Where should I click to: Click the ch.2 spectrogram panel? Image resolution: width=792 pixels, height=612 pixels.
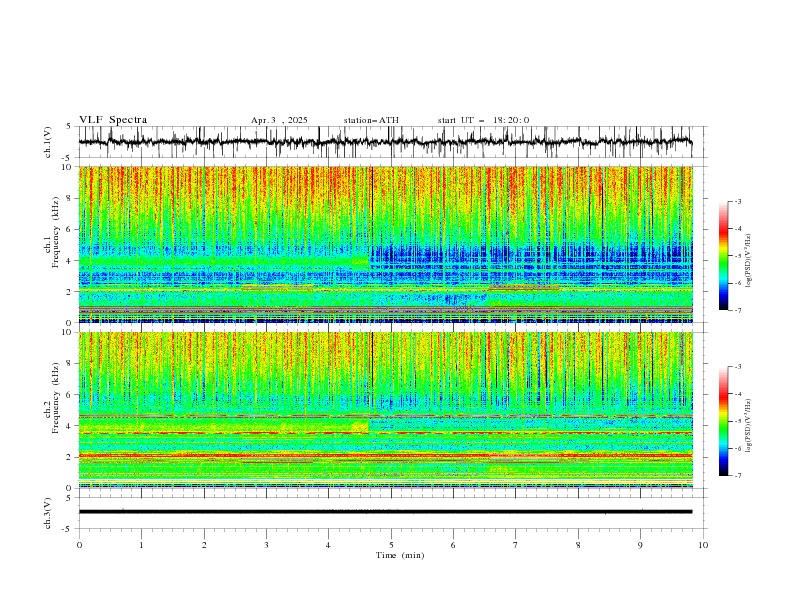[x=385, y=410]
